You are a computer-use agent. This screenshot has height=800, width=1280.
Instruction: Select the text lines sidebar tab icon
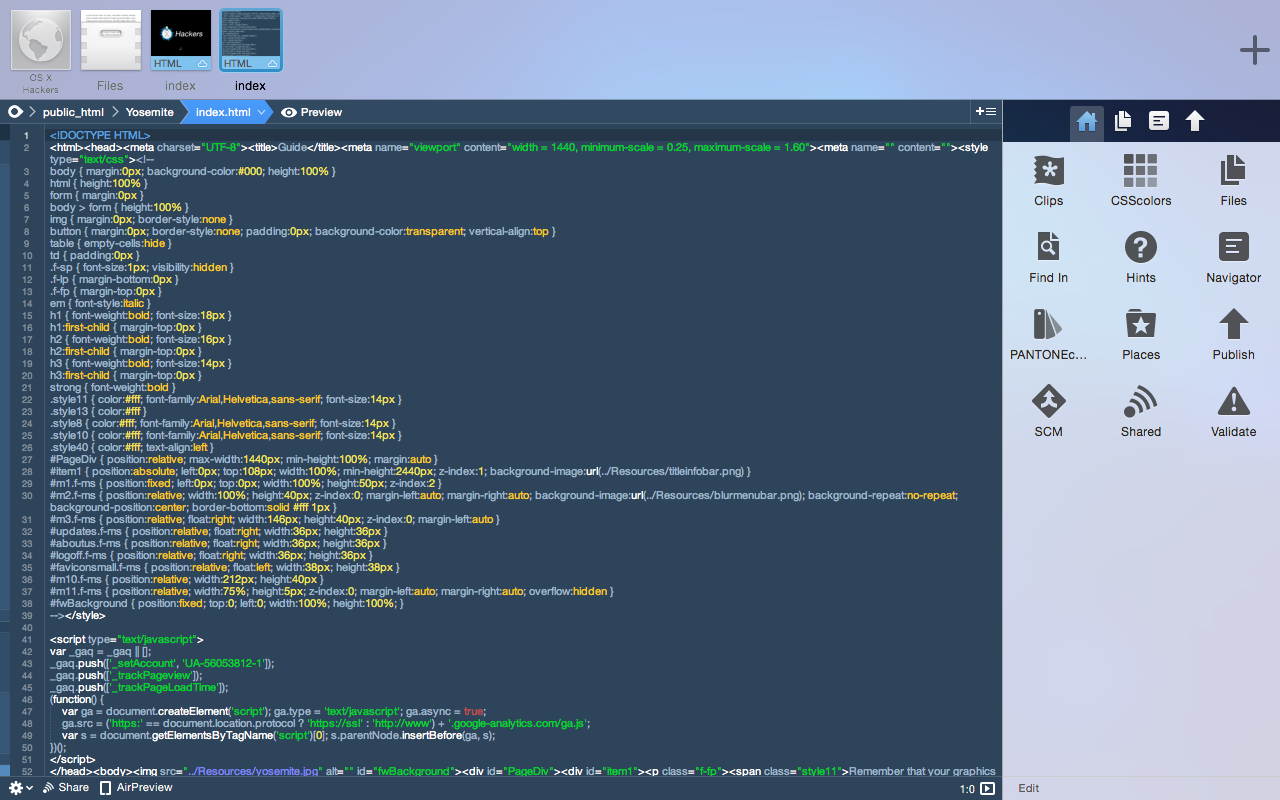(1159, 122)
